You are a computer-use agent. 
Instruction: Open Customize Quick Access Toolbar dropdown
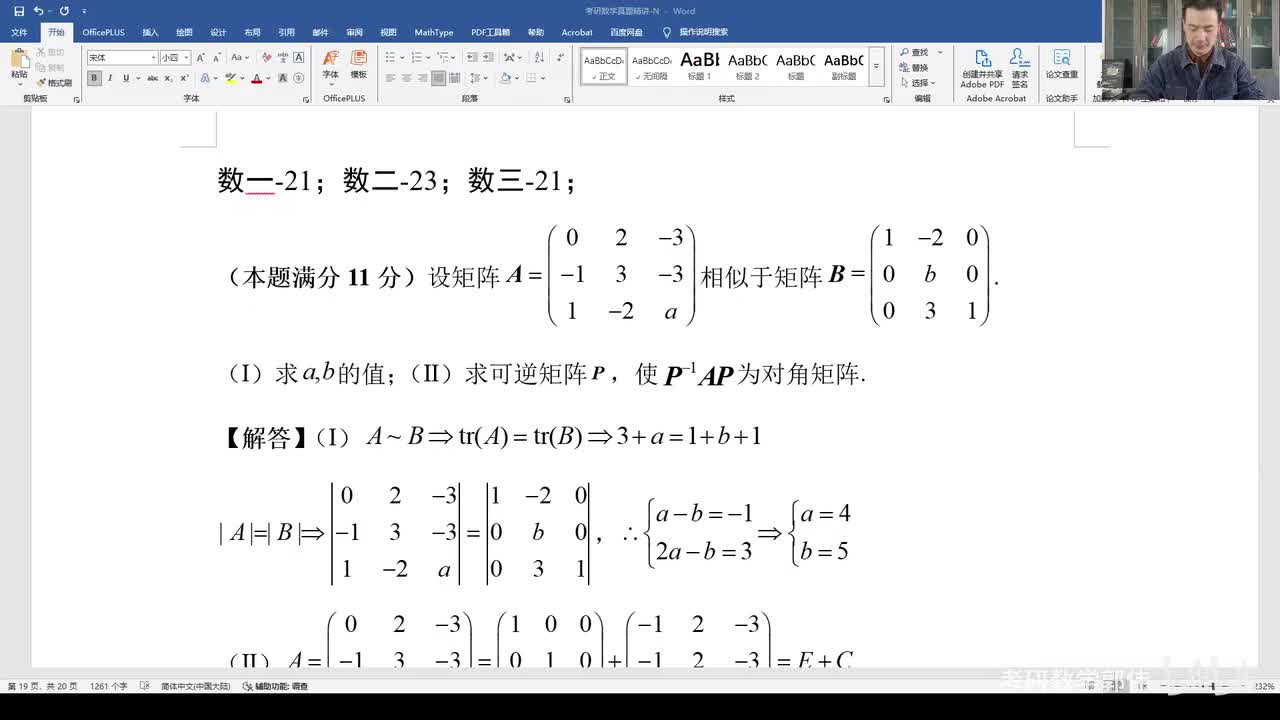coord(85,11)
